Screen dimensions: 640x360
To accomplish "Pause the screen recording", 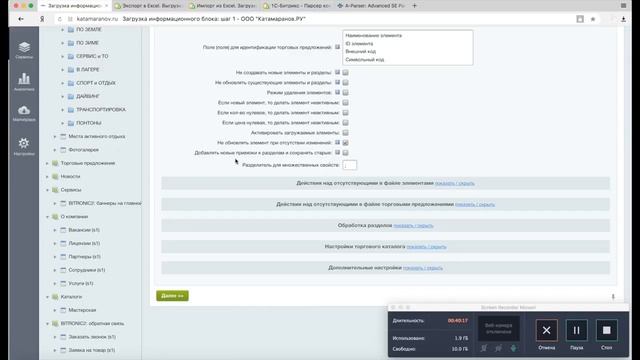I will [x=576, y=330].
